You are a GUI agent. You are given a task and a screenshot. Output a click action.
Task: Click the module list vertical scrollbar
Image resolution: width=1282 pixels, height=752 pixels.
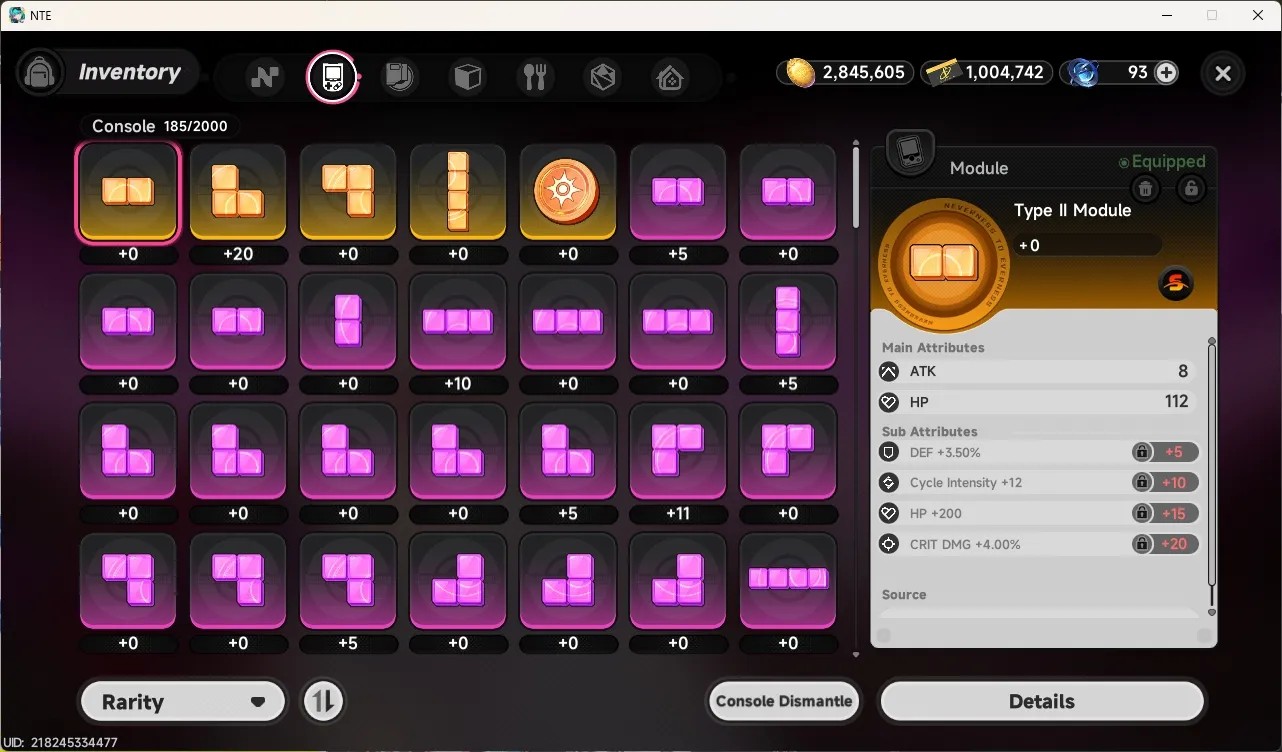click(x=856, y=187)
